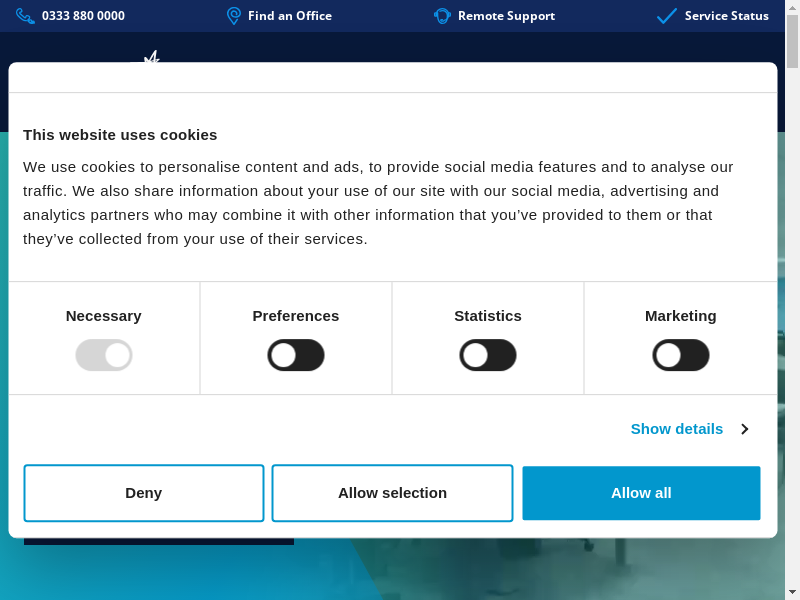
Task: Enable the Statistics cookies toggle
Action: [488, 355]
